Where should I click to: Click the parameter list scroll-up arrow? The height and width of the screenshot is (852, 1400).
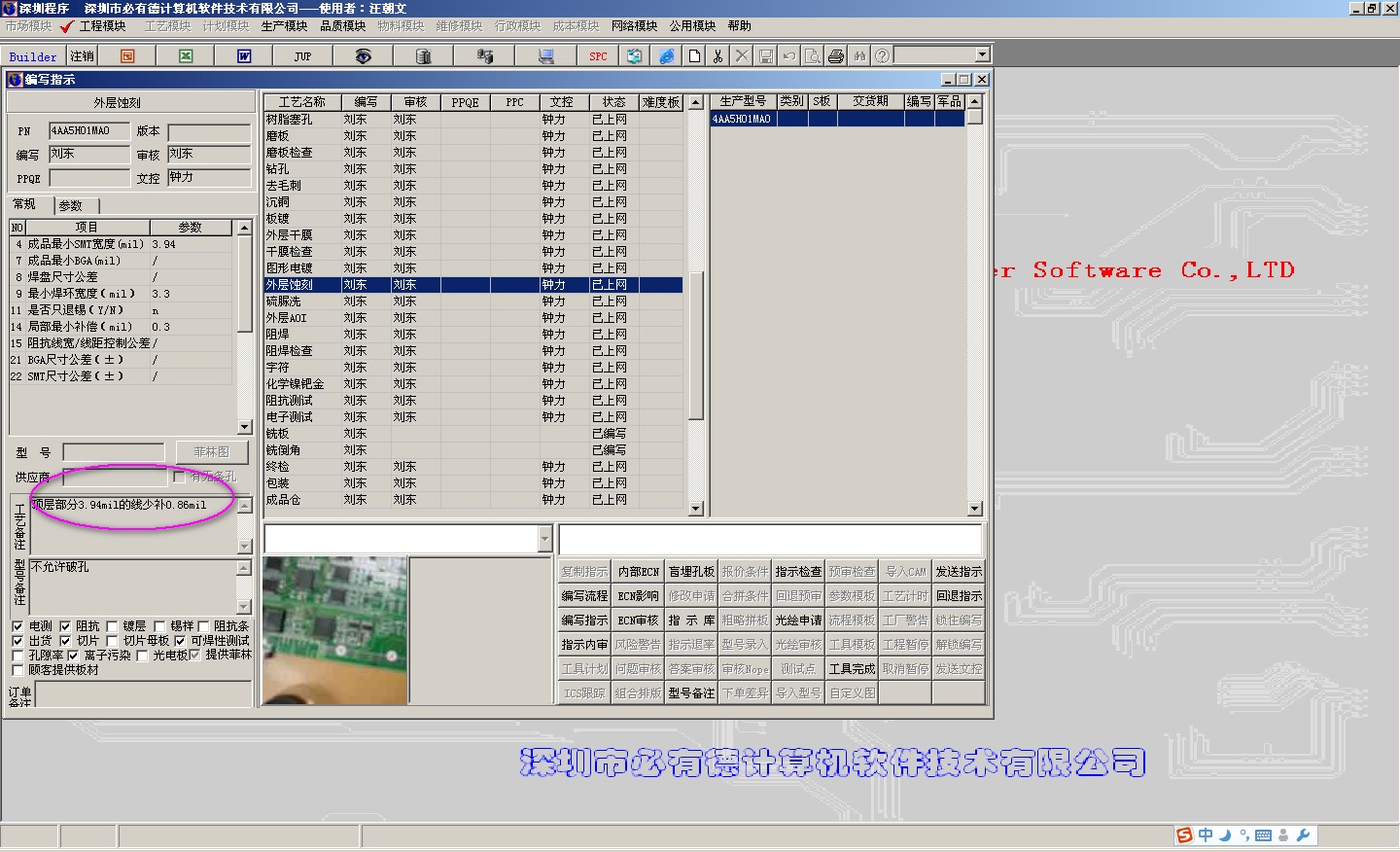(x=245, y=228)
